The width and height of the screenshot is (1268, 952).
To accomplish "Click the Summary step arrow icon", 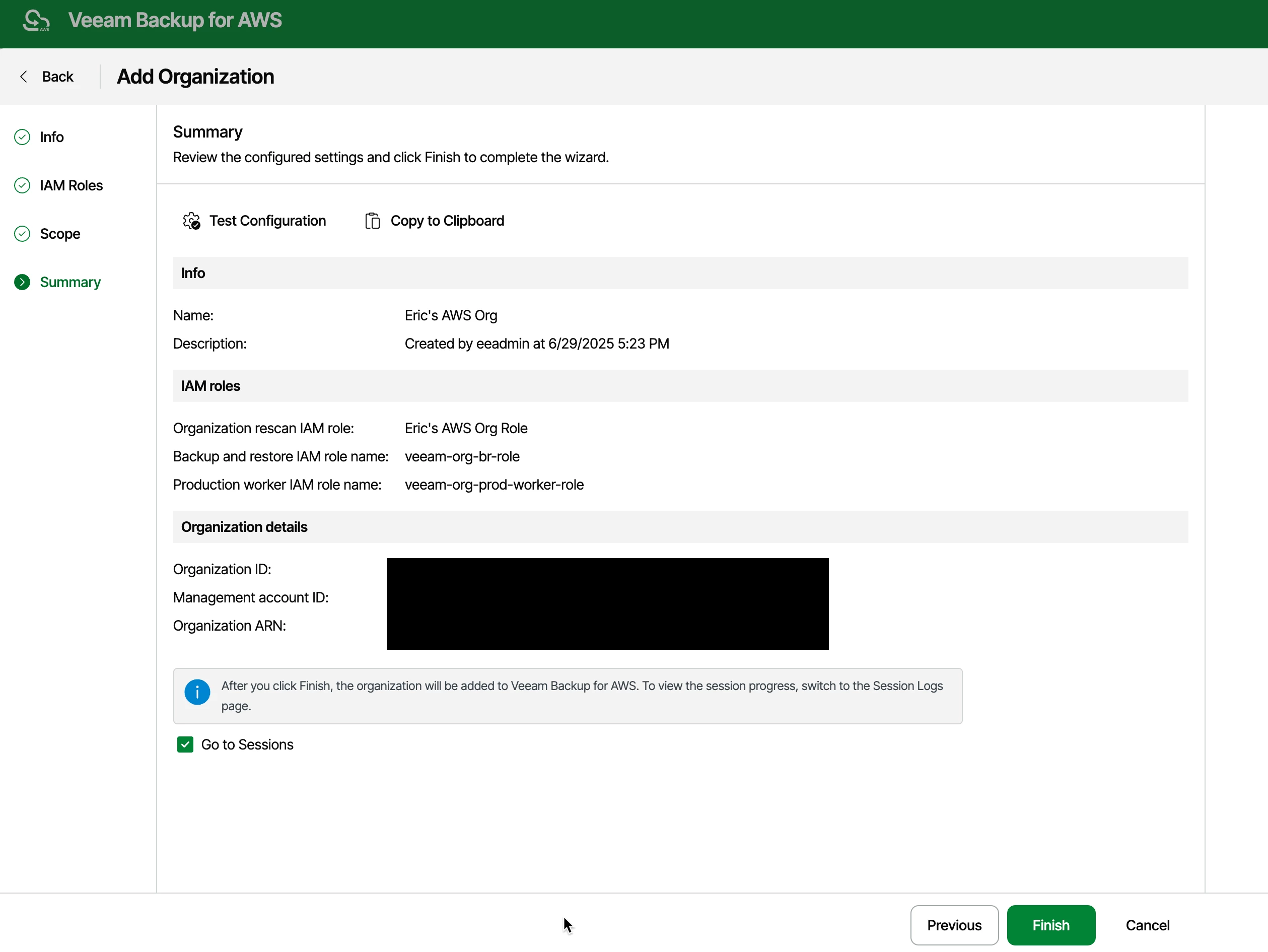I will (x=22, y=282).
